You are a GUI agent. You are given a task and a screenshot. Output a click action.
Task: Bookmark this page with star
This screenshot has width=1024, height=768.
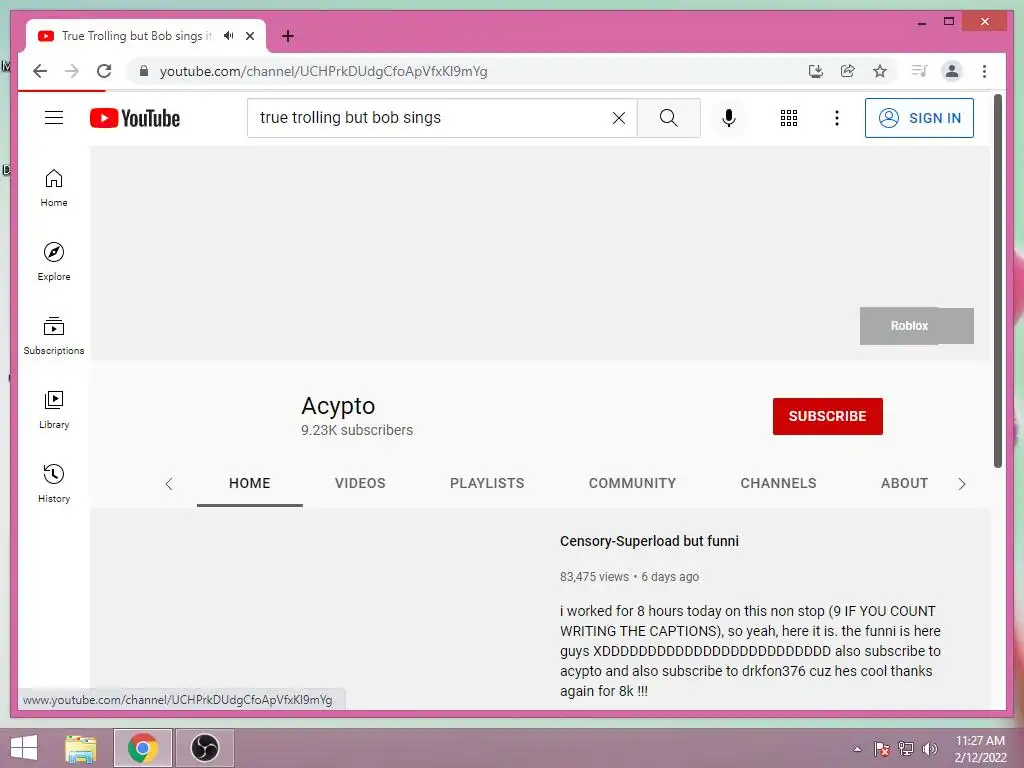[x=880, y=71]
